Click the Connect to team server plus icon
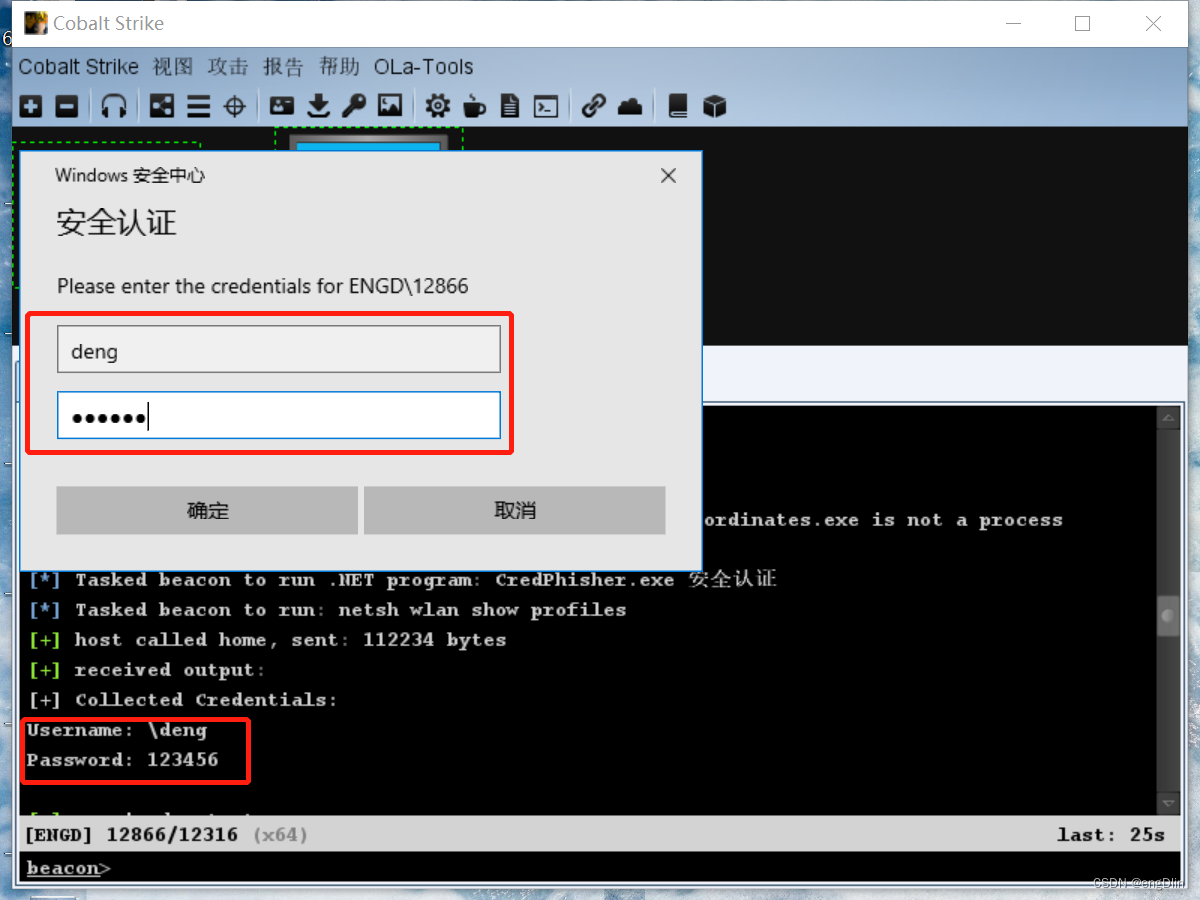Screen dimensions: 1200x900 coord(31,106)
